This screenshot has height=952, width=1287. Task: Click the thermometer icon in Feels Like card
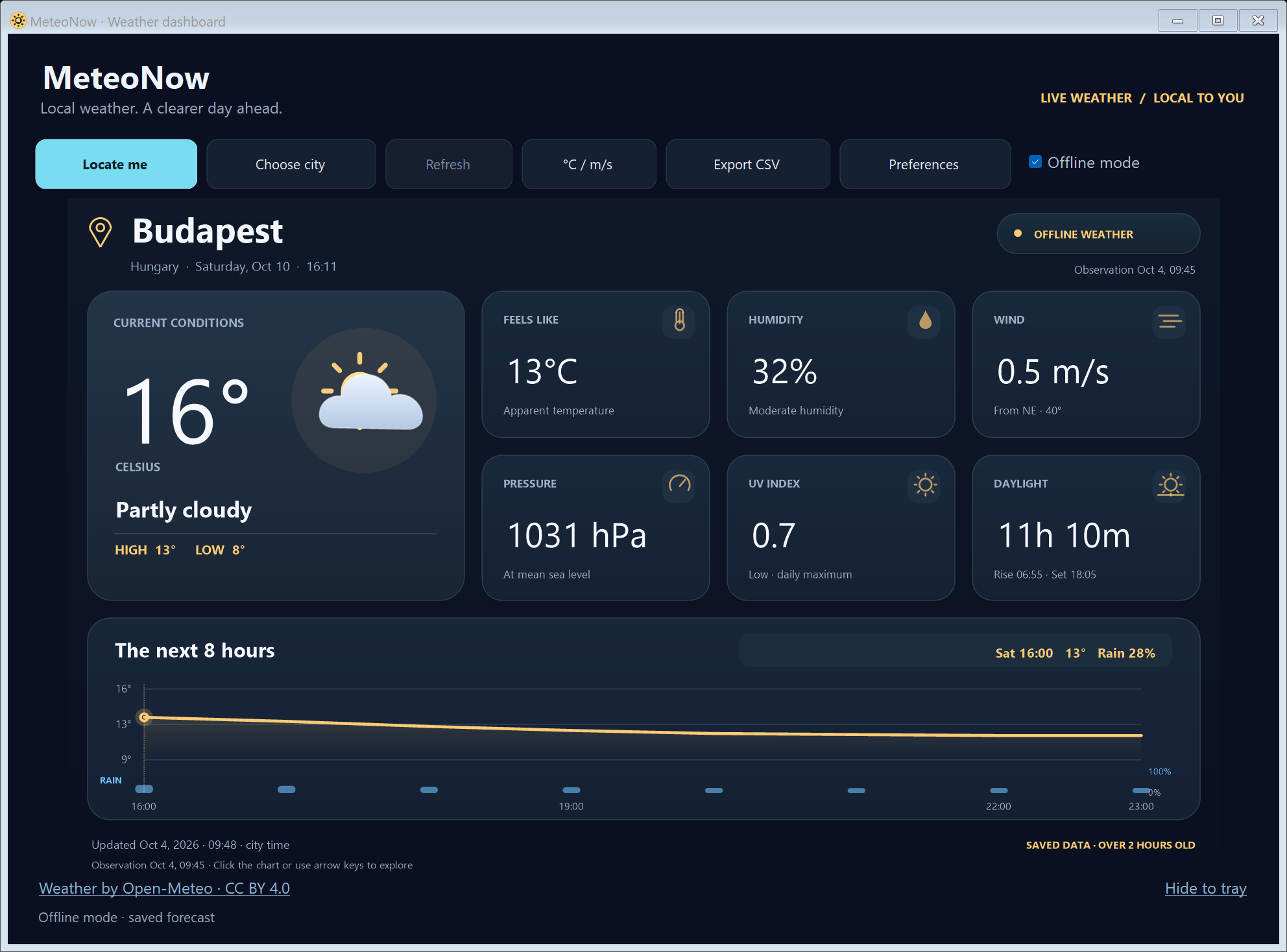click(679, 320)
